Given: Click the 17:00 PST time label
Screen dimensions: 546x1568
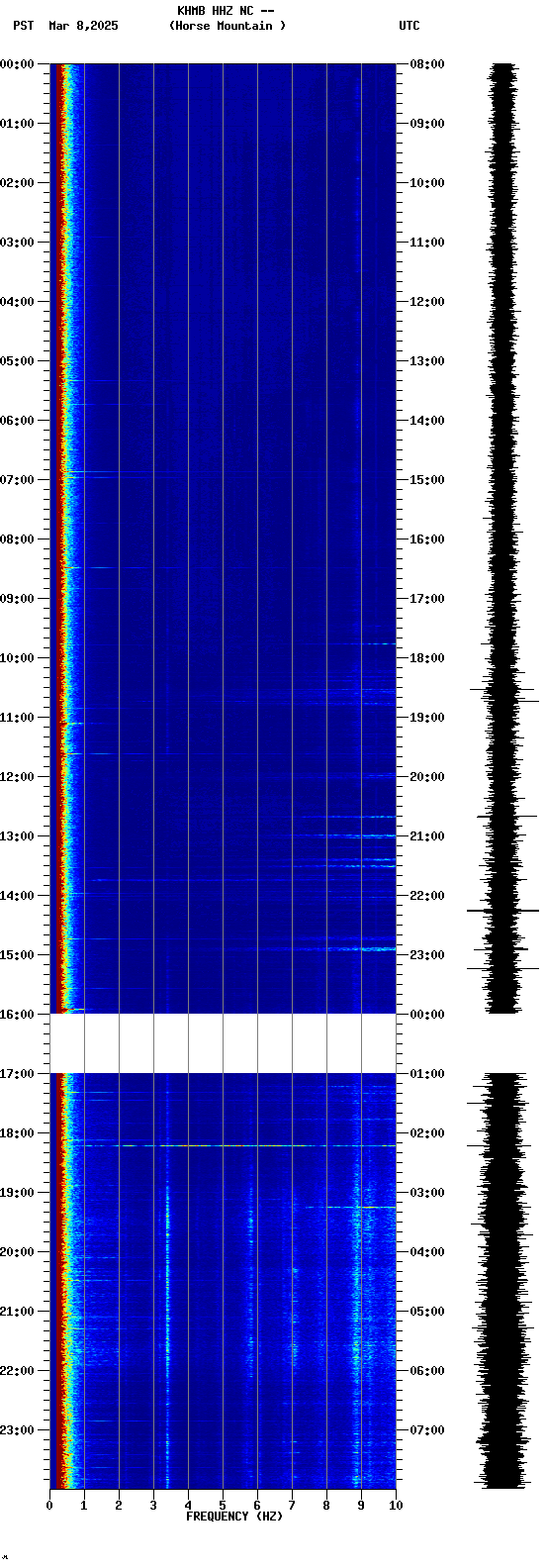Looking at the screenshot, I should pyautogui.click(x=17, y=1074).
